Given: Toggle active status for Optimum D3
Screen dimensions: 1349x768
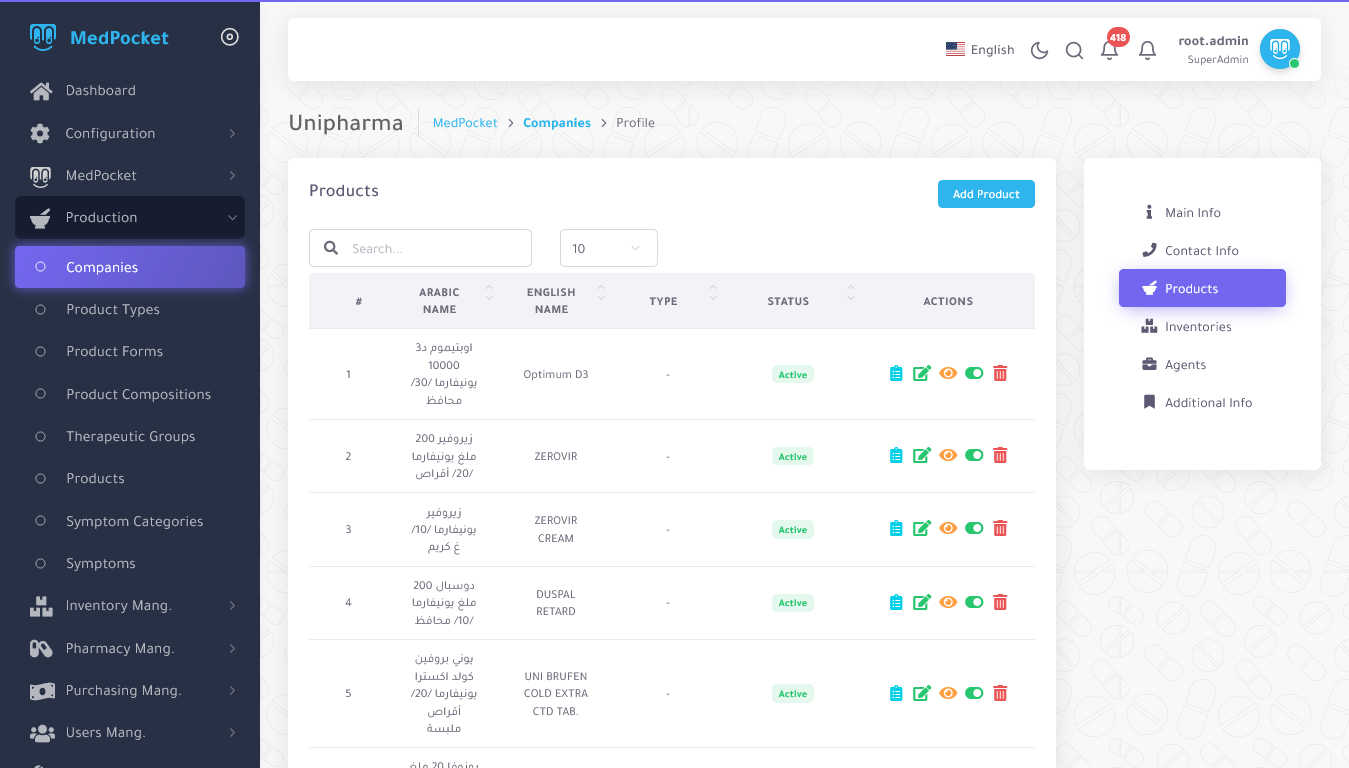Looking at the screenshot, I should coord(974,374).
